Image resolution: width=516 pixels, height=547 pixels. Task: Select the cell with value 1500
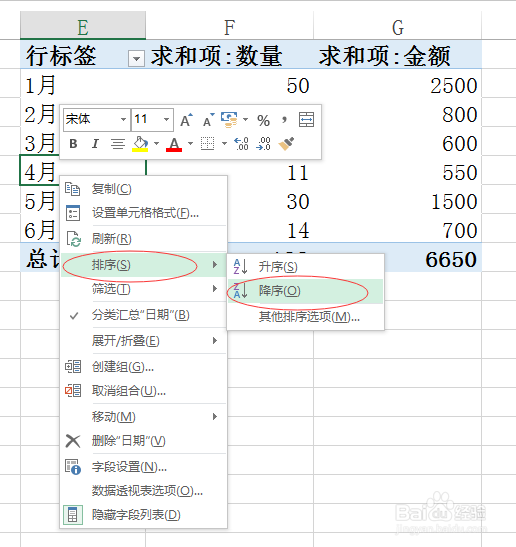[x=397, y=199]
